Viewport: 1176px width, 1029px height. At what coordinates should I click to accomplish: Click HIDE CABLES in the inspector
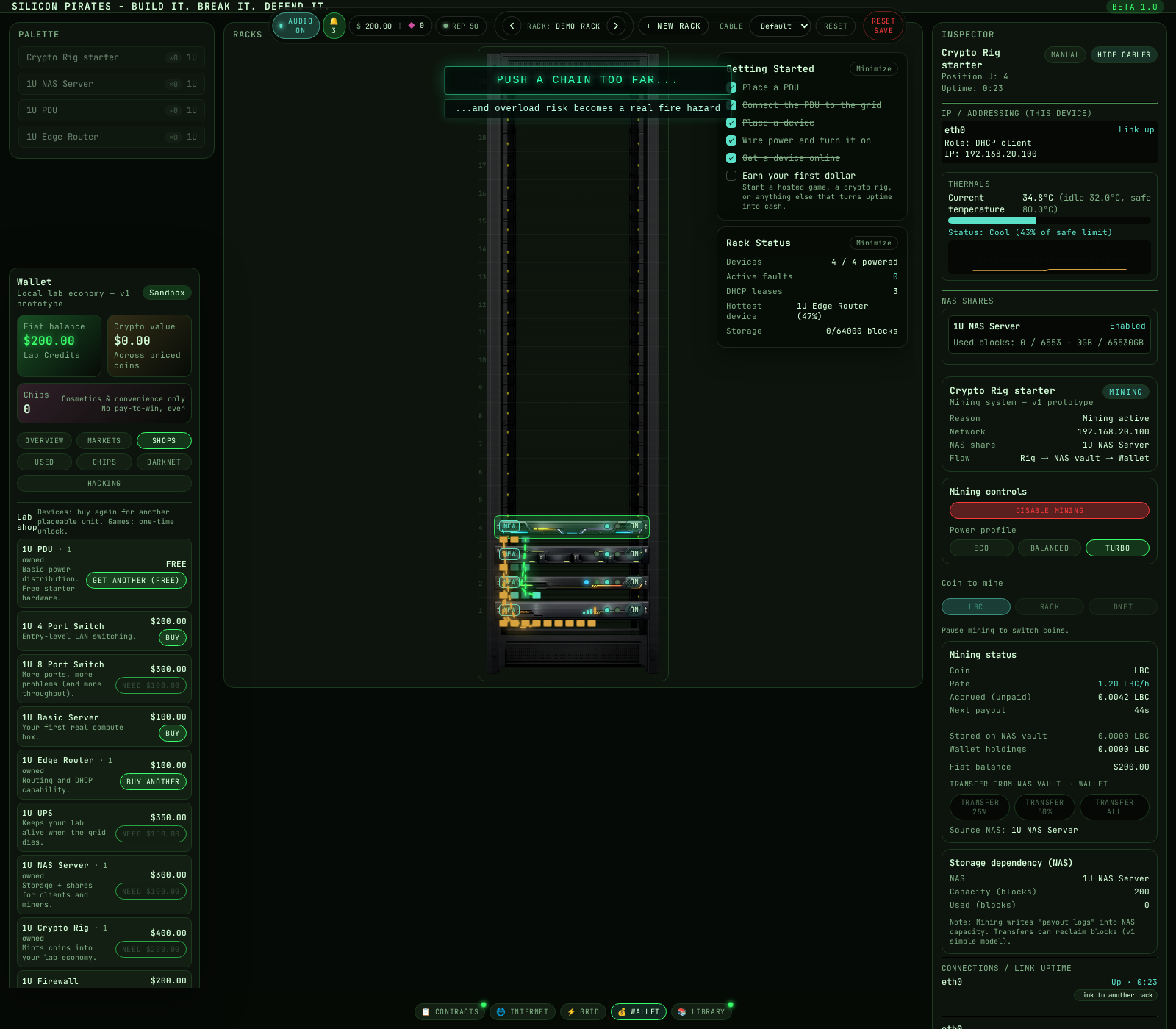point(1124,55)
